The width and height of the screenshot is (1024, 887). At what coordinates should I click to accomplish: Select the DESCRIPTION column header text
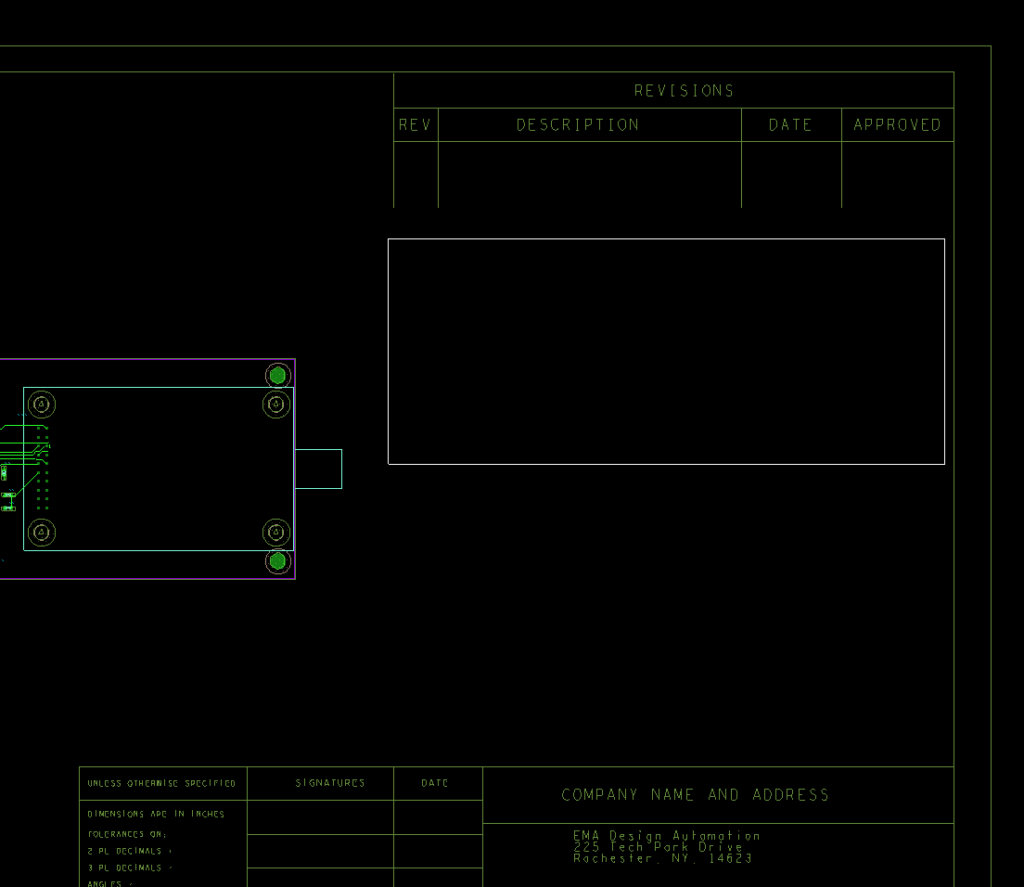tap(577, 125)
